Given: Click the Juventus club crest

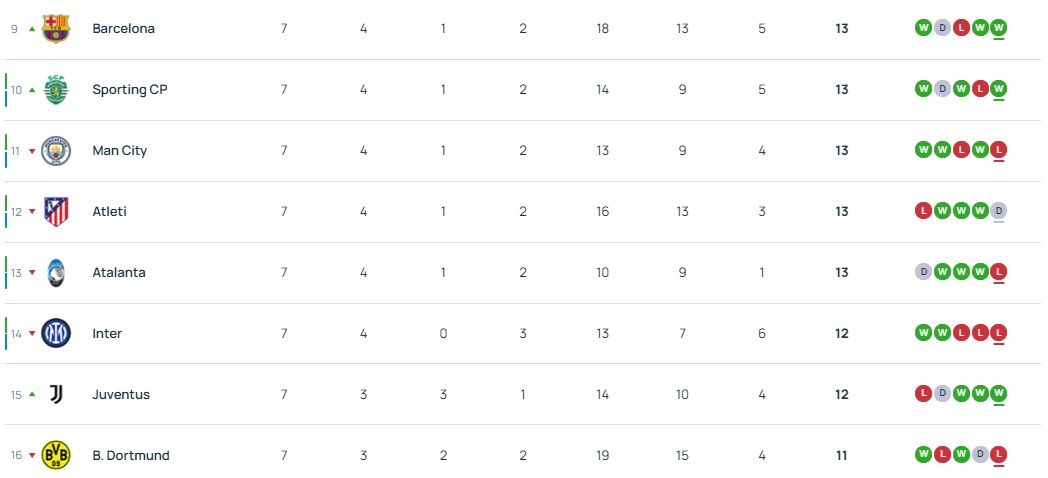Looking at the screenshot, I should [56, 395].
